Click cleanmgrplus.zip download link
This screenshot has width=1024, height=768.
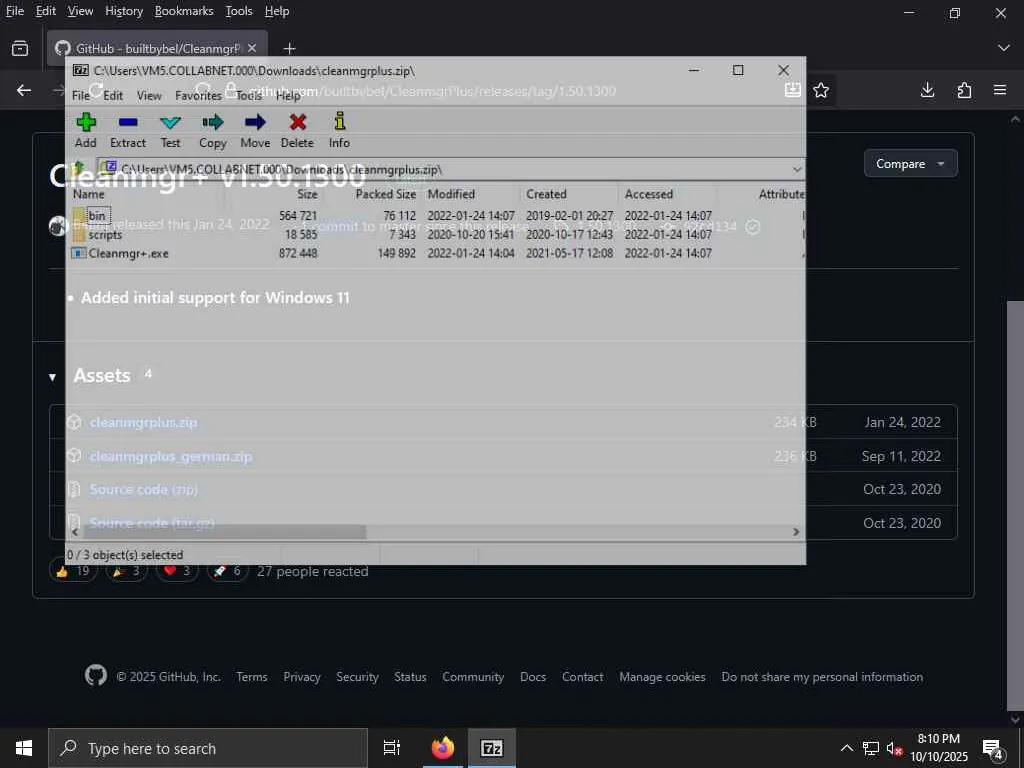143,423
